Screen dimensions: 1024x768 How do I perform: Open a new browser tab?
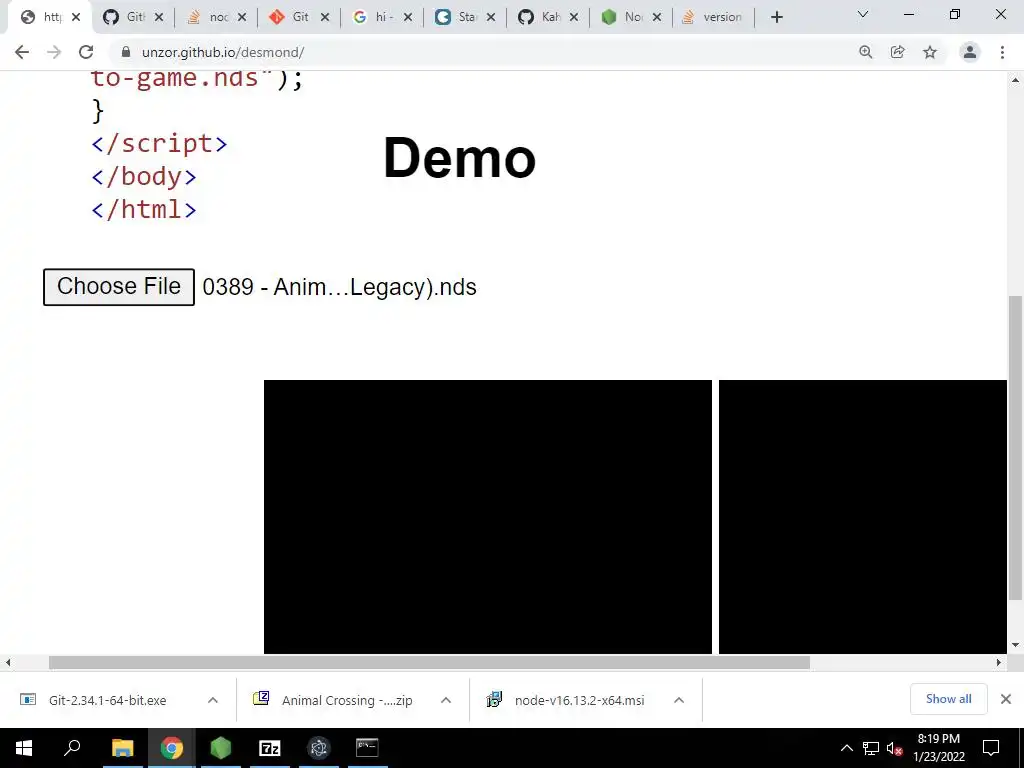point(776,18)
